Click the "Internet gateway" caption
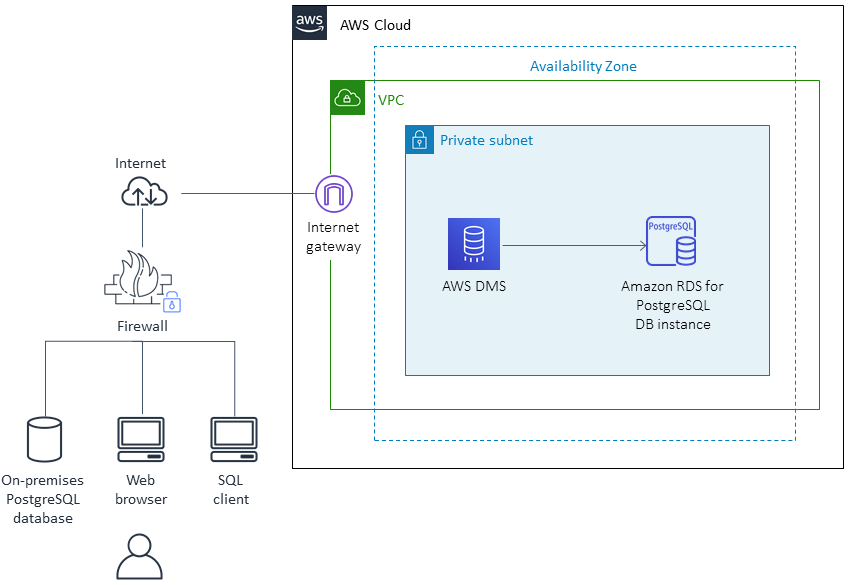Screen dimensions: 850x585 click(x=333, y=237)
